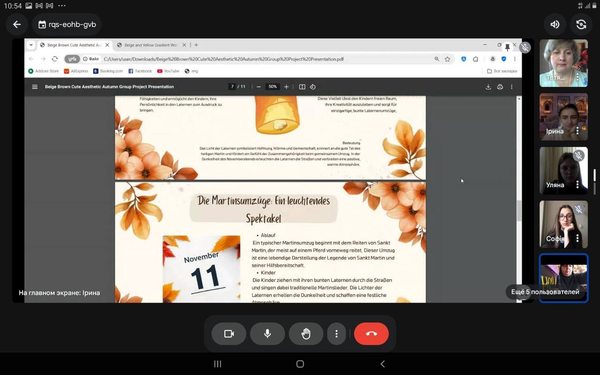The width and height of the screenshot is (600, 375).
Task: Open options menu on Уляна's tile
Action: coord(577,185)
